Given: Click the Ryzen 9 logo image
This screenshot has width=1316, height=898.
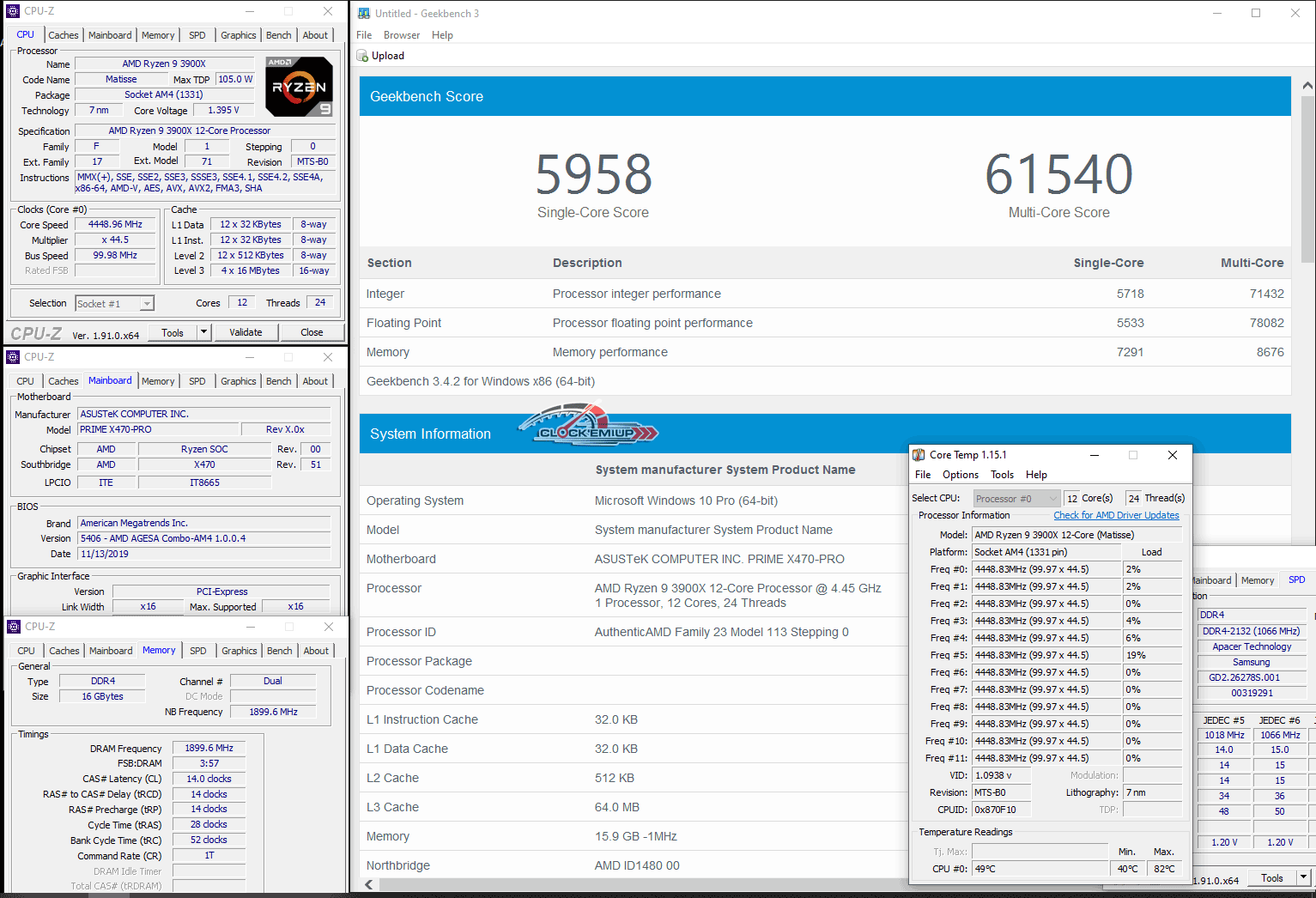Looking at the screenshot, I should [x=299, y=87].
